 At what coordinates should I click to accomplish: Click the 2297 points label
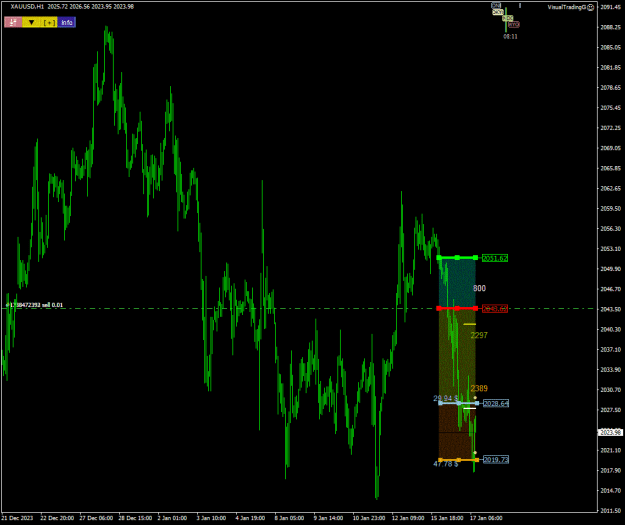click(x=479, y=335)
